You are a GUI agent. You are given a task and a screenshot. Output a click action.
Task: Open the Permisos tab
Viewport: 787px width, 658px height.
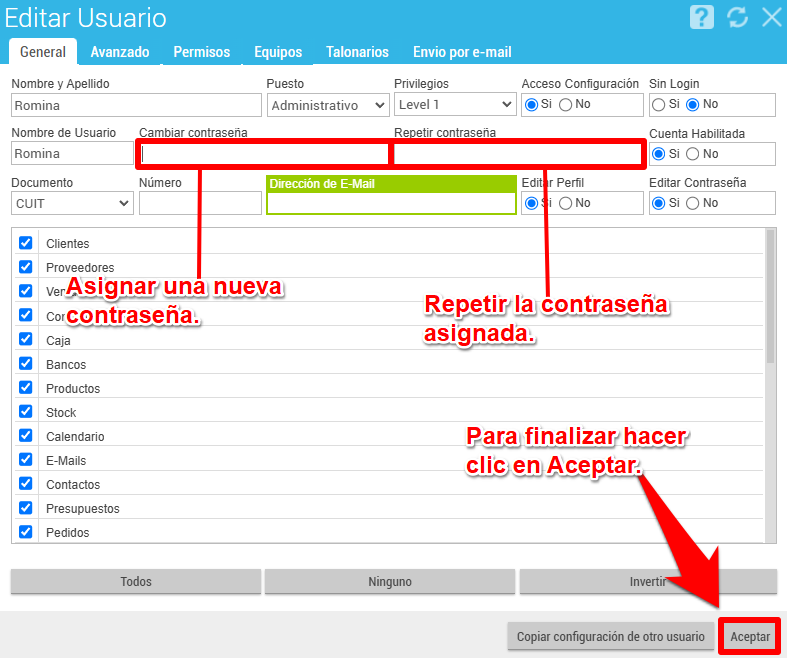click(201, 52)
